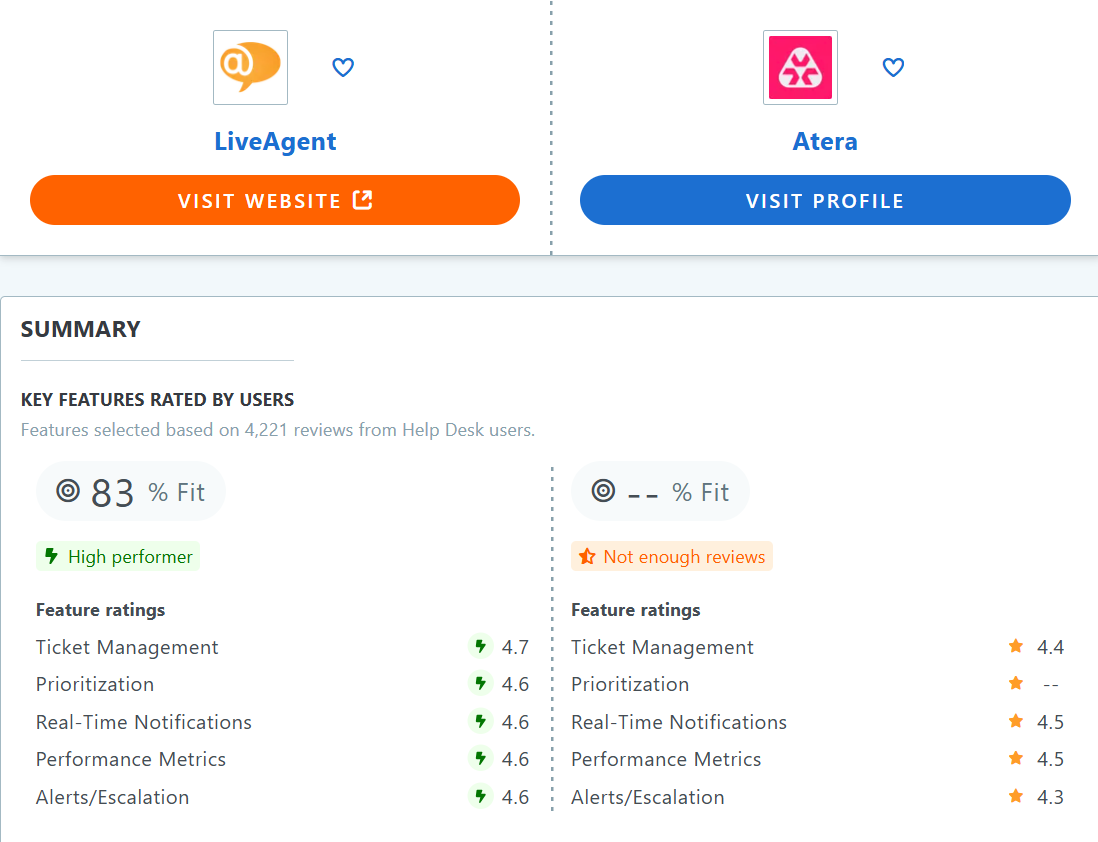1098x842 pixels.
Task: Click the lightning icon beside Ticket Management 4.7
Action: click(481, 647)
